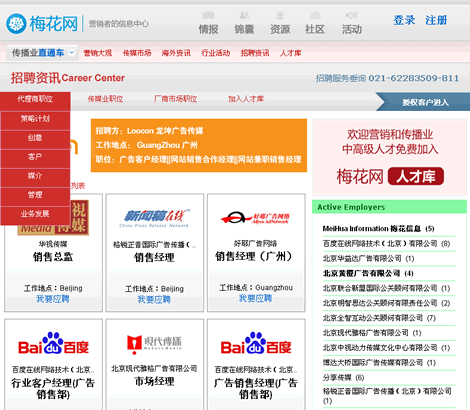Open employer 北京明智思达公关顾问有限责任公司
This screenshot has width=470, height=410.
386,303
